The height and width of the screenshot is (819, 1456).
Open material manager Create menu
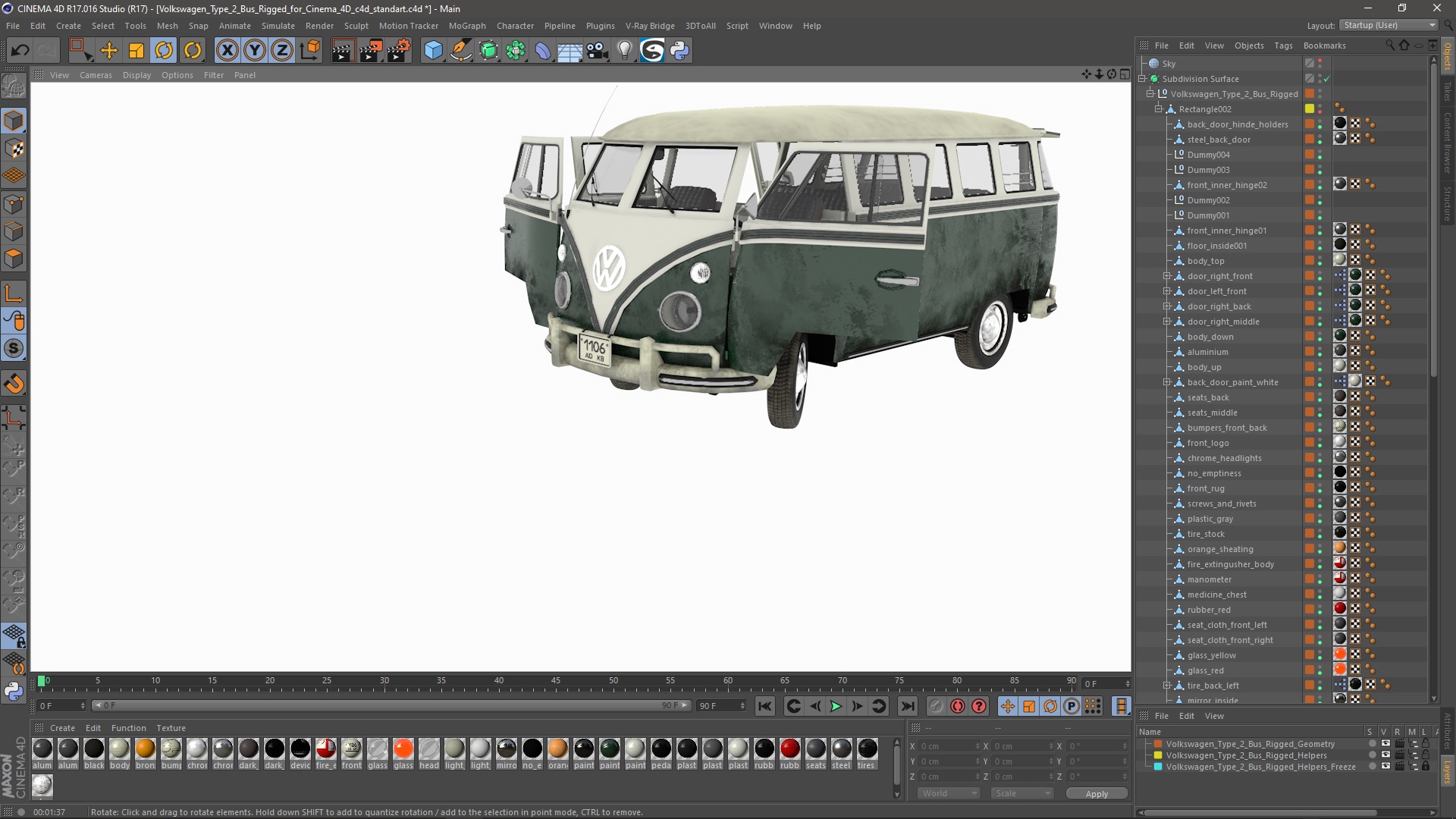coord(62,728)
